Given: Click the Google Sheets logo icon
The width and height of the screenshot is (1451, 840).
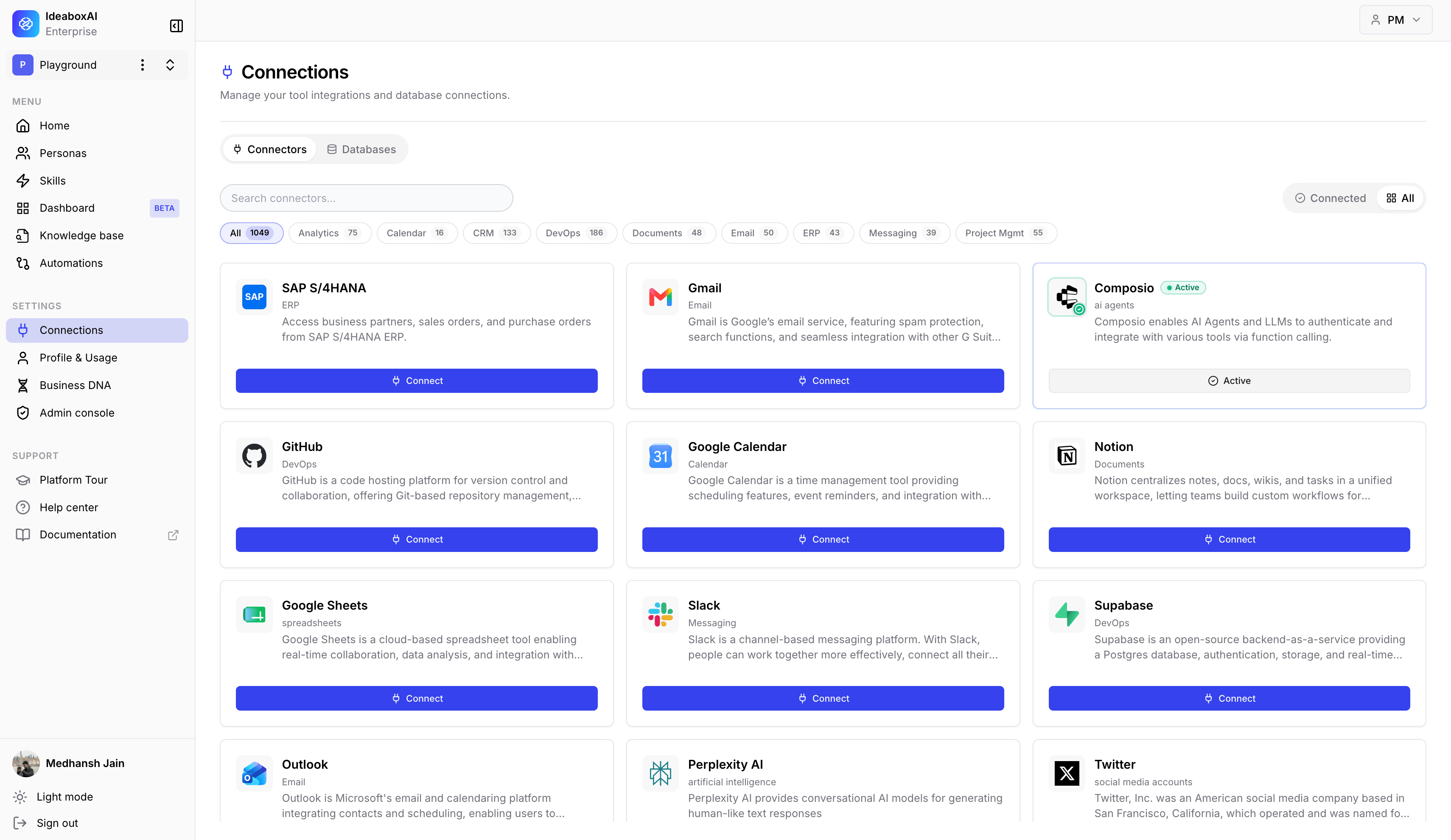Looking at the screenshot, I should (254, 615).
